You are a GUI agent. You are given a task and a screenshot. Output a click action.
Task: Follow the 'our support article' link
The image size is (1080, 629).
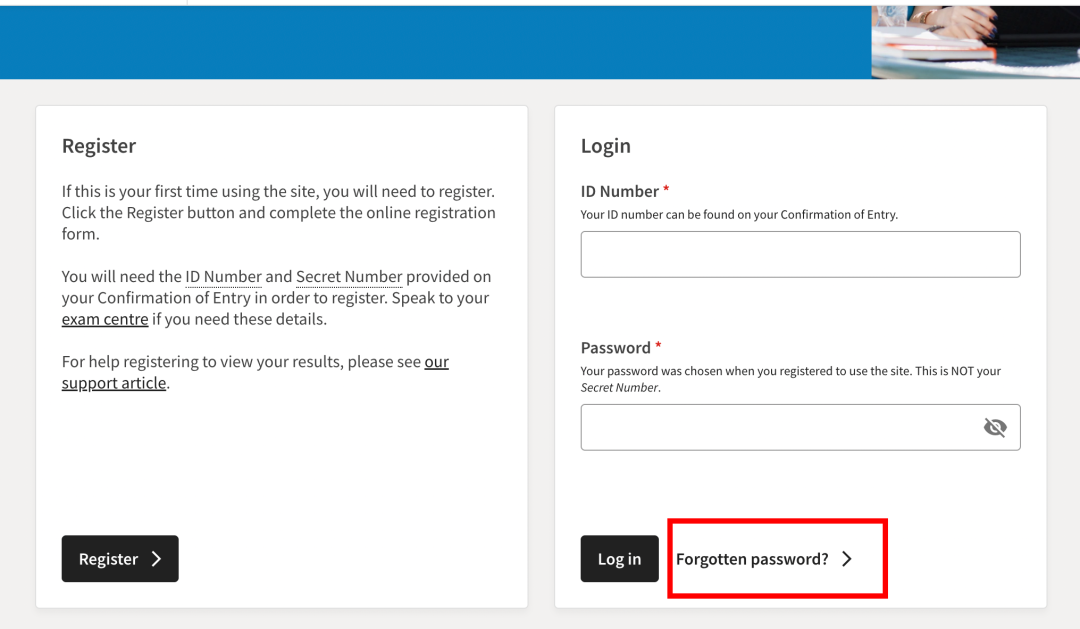(255, 372)
